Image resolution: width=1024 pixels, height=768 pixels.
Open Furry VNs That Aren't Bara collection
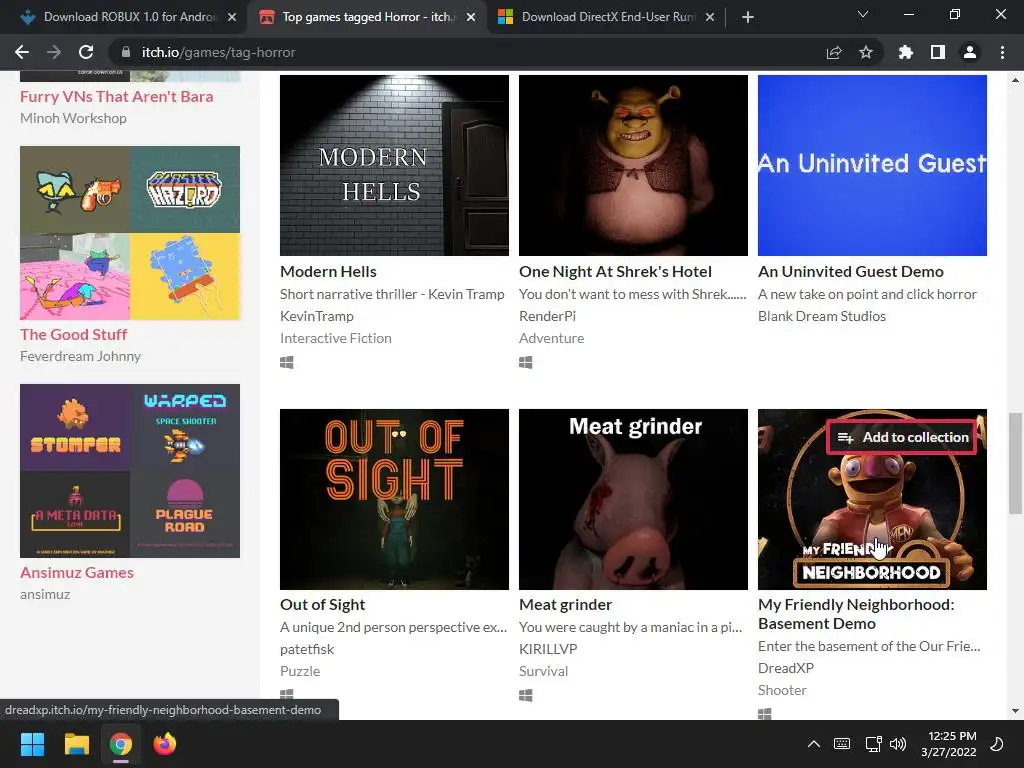point(116,97)
